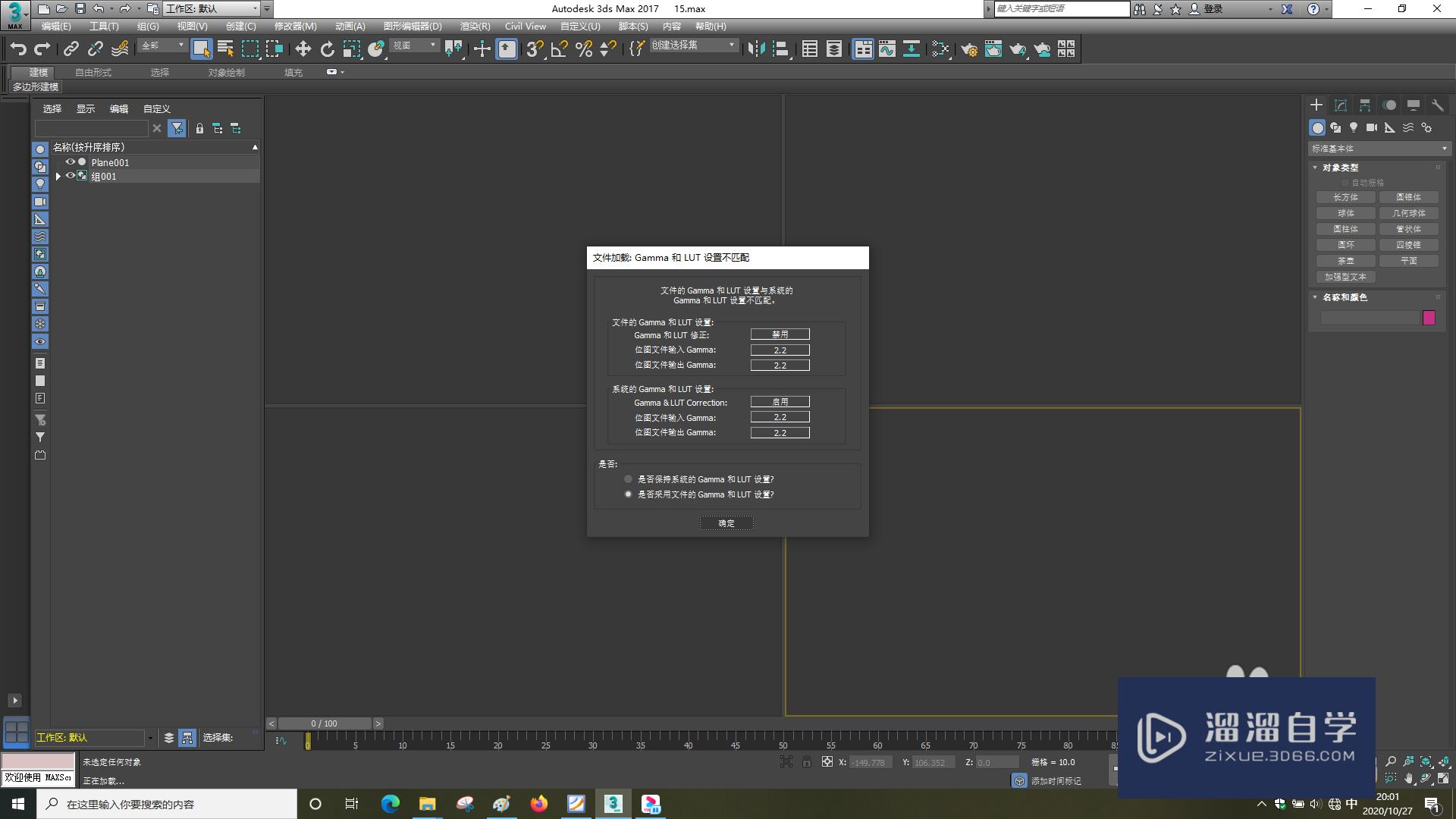The width and height of the screenshot is (1456, 819).
Task: Open the 视图 reference coordinate dropdown
Action: [x=414, y=45]
